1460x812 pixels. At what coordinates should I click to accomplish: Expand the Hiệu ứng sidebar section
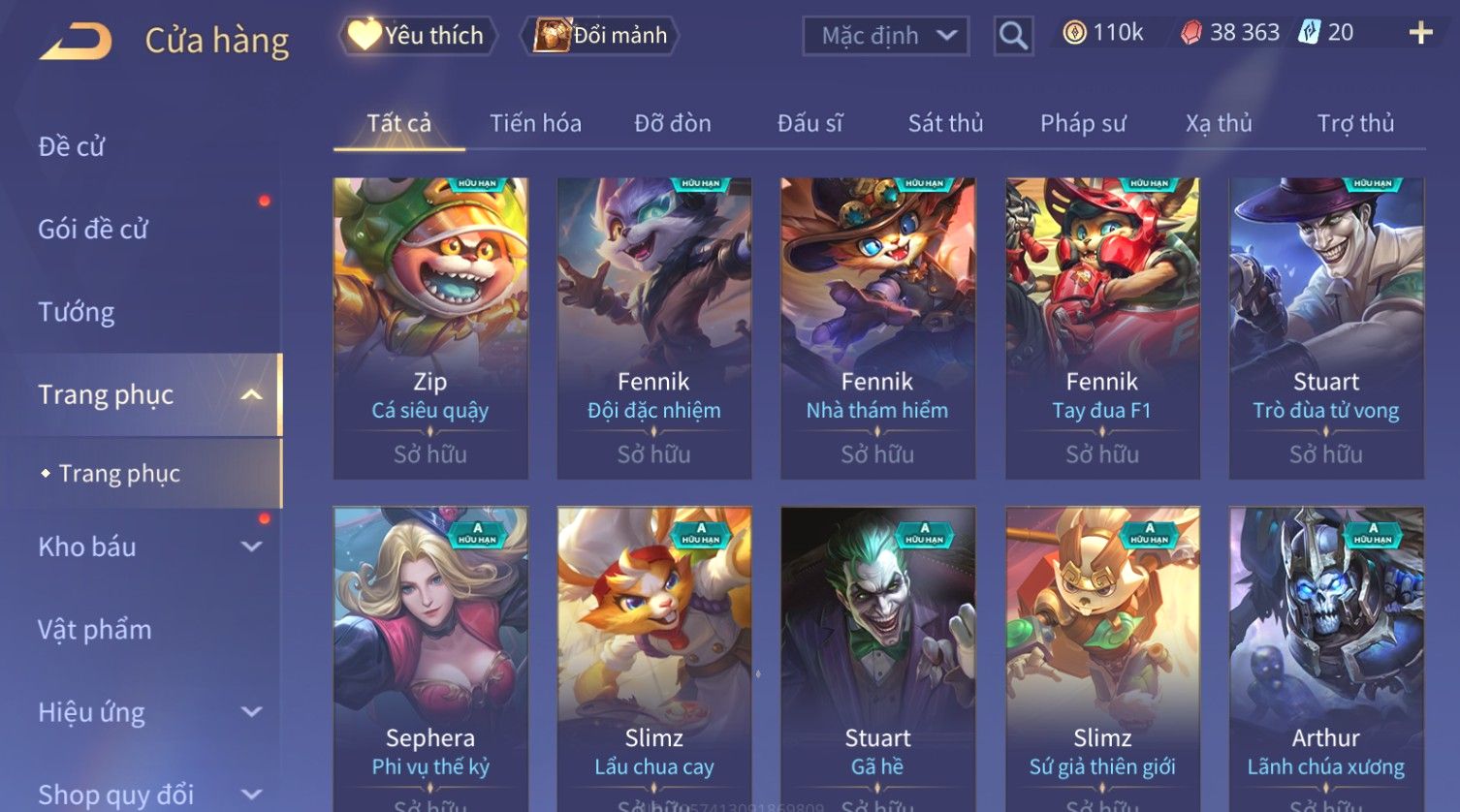tap(251, 712)
